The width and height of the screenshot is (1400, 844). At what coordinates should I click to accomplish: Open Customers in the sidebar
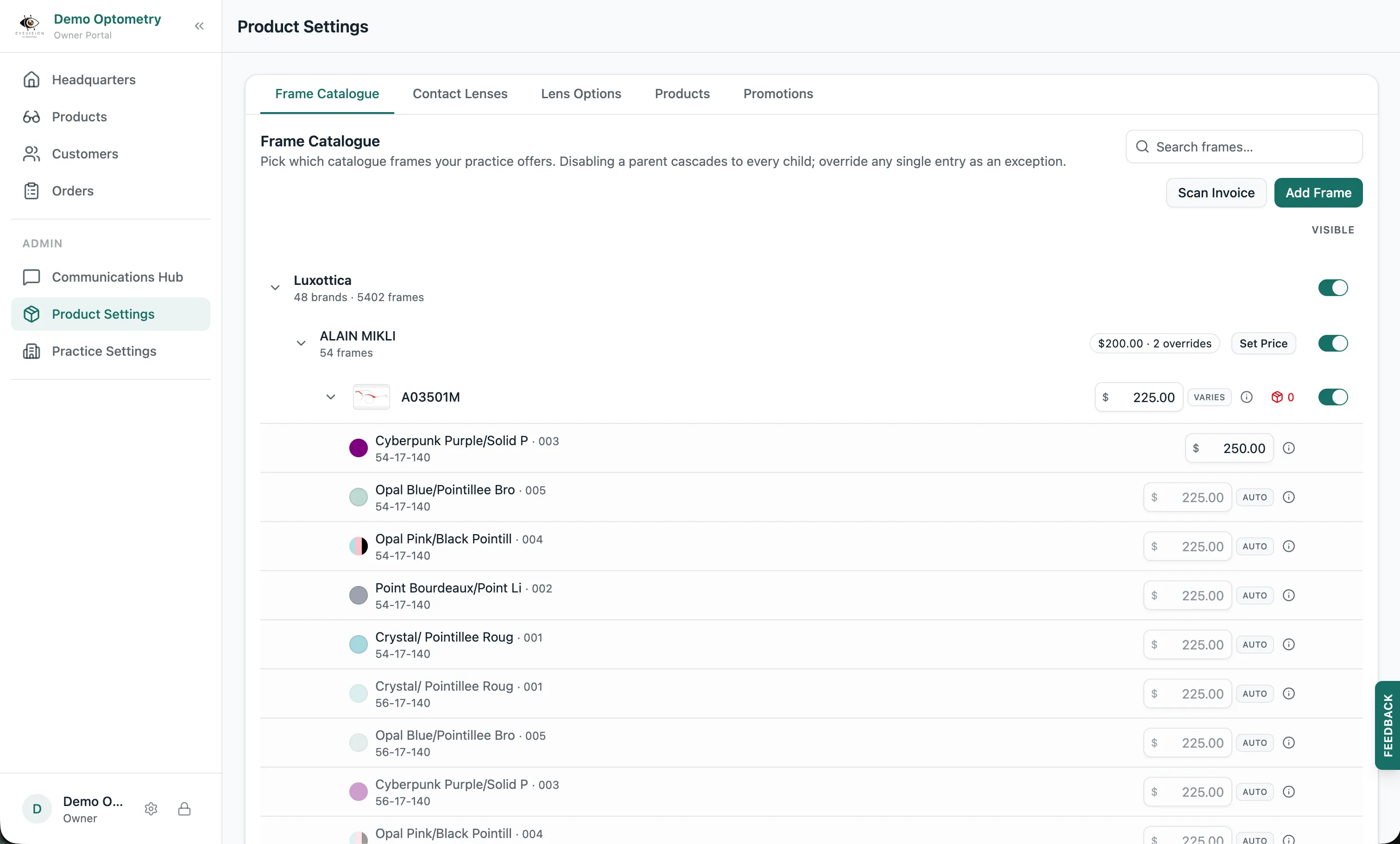point(111,153)
